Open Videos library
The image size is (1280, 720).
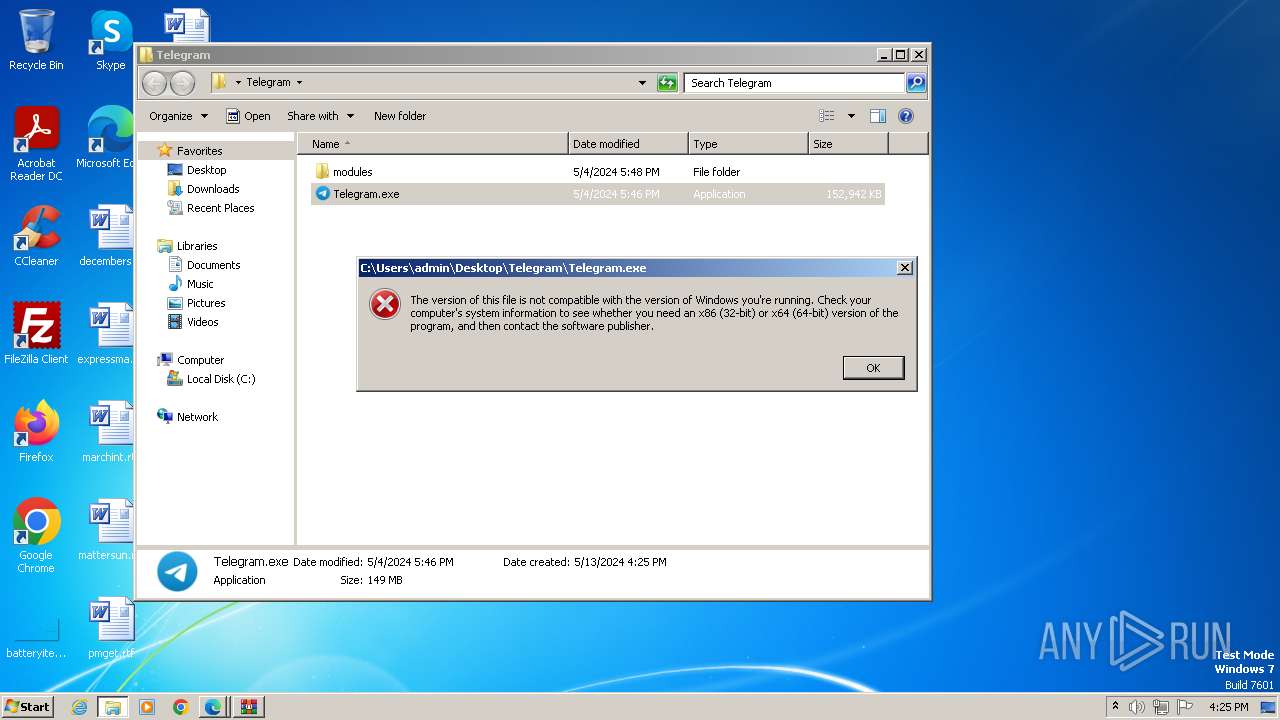[202, 322]
